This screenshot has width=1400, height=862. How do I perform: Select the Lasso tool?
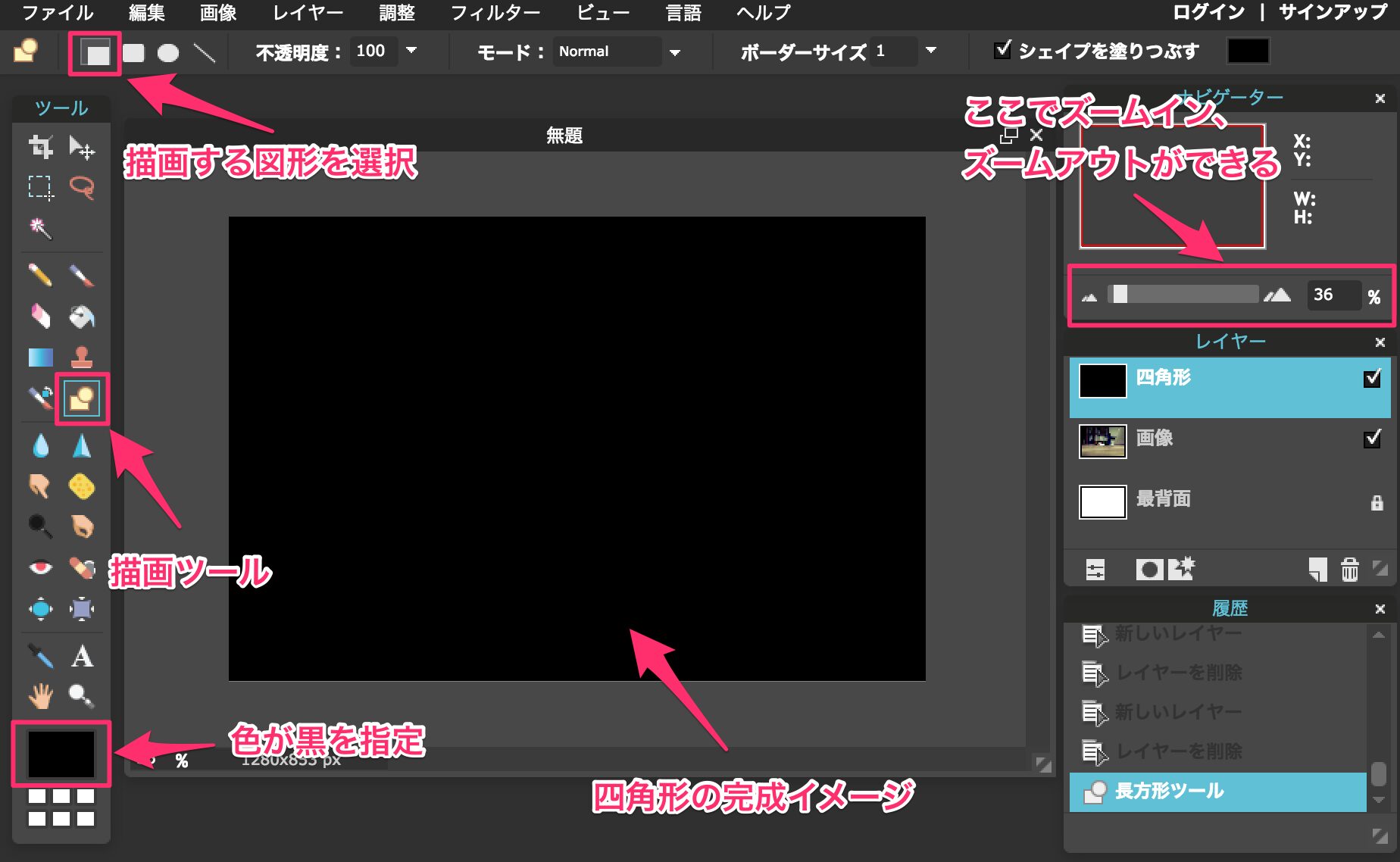(82, 186)
